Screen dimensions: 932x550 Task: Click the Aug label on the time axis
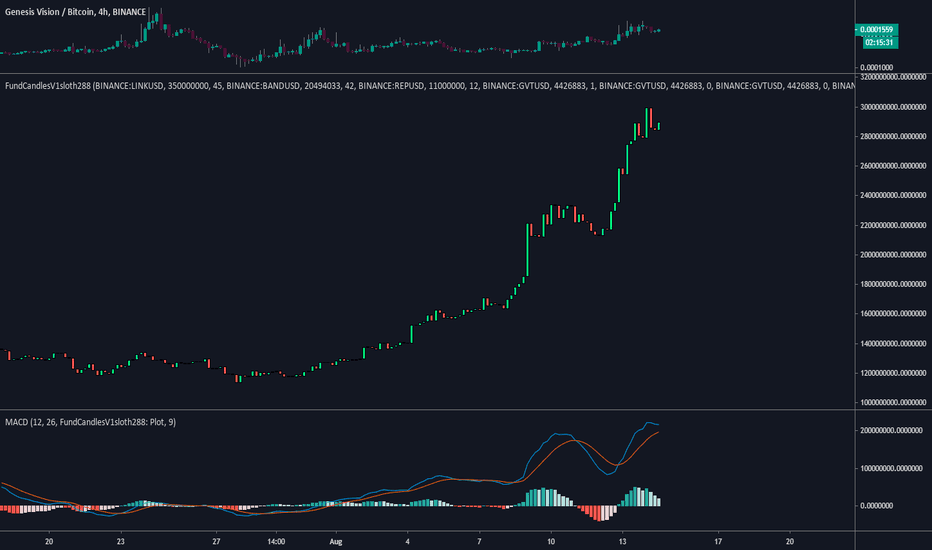click(x=336, y=542)
